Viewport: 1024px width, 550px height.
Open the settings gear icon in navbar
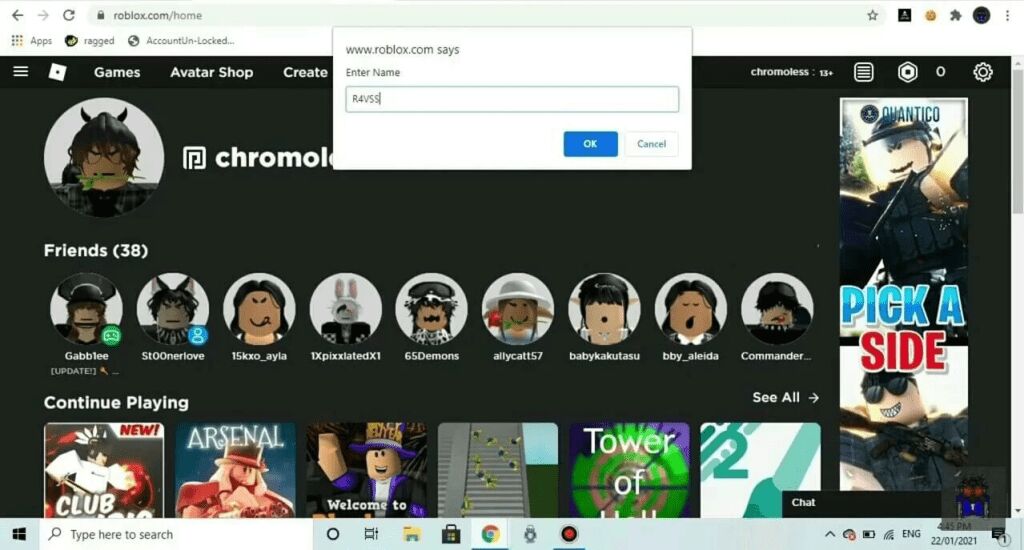(x=982, y=72)
